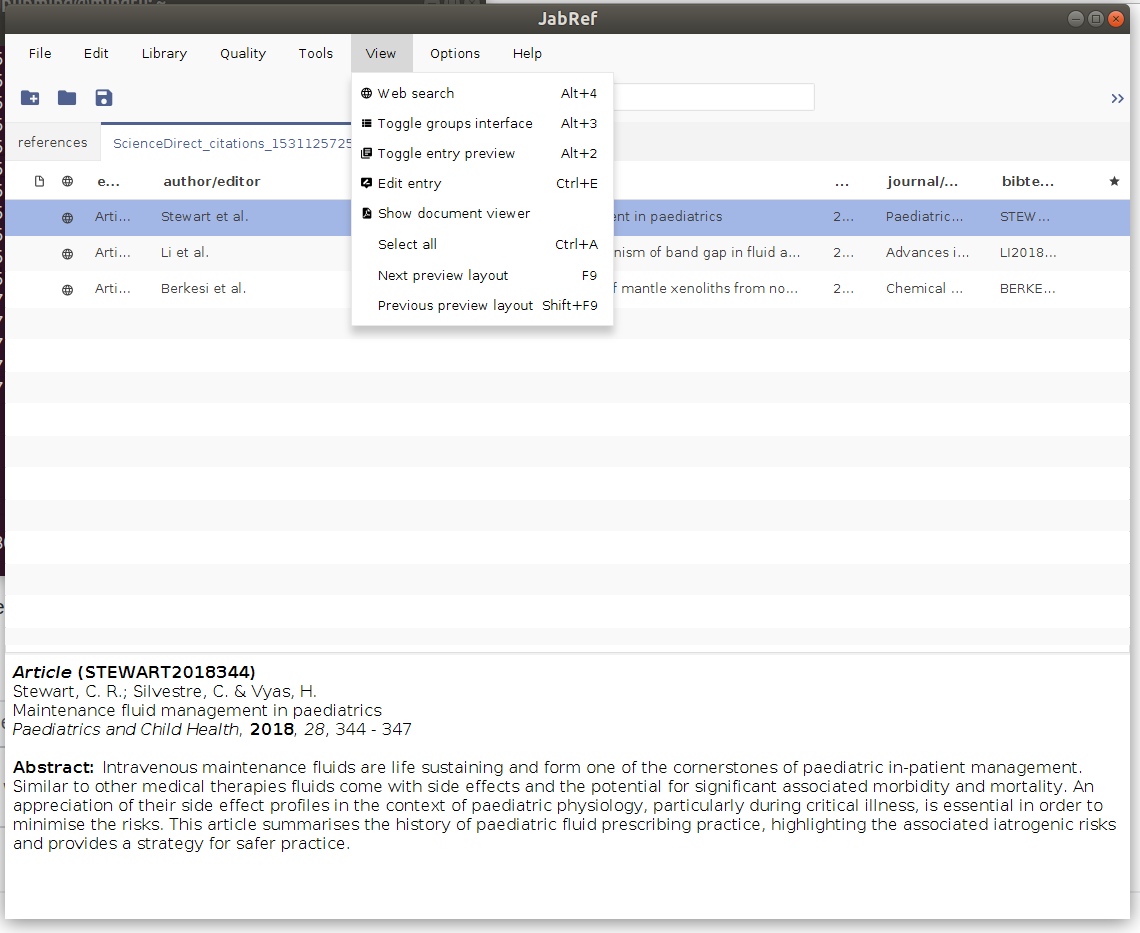The height and width of the screenshot is (933, 1140).
Task: Open the Options menu
Action: (455, 53)
